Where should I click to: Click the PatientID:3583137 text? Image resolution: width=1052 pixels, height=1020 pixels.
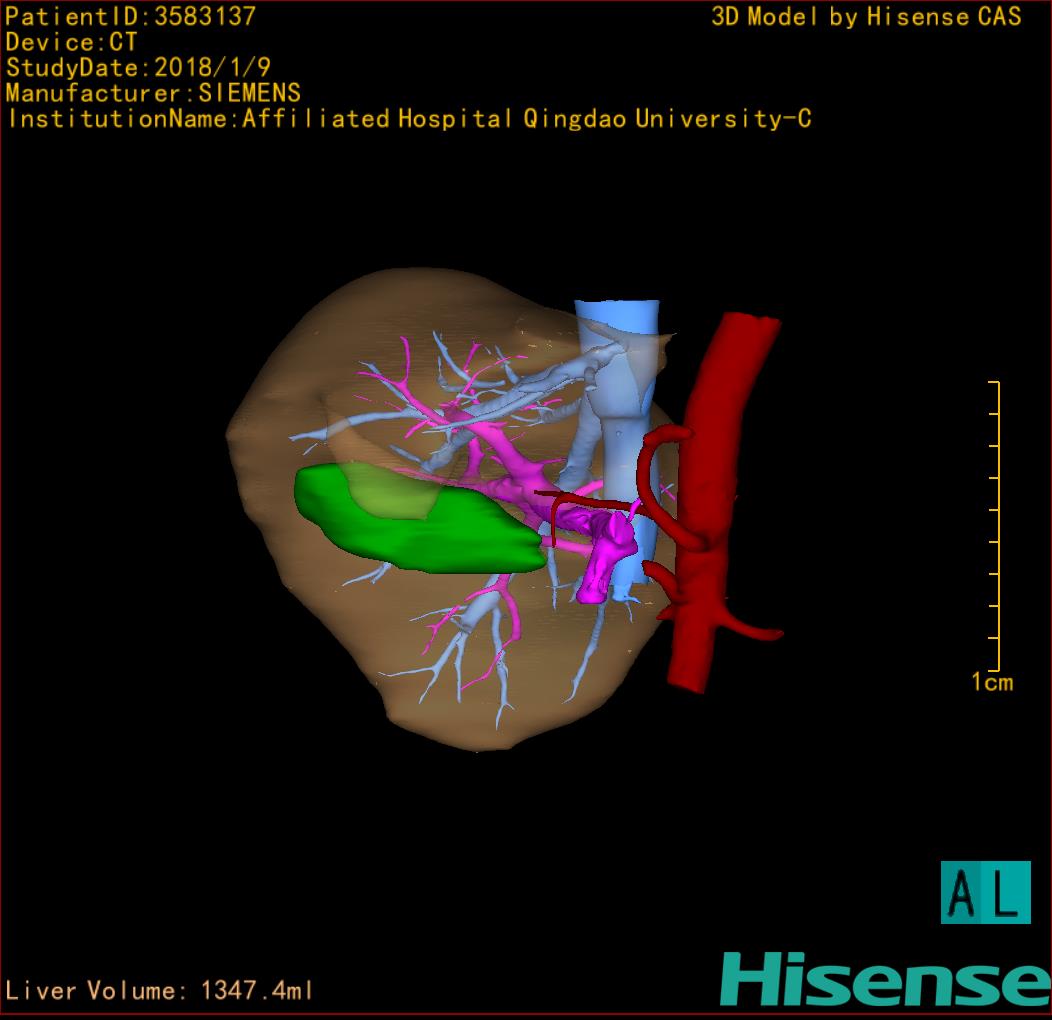pyautogui.click(x=131, y=16)
